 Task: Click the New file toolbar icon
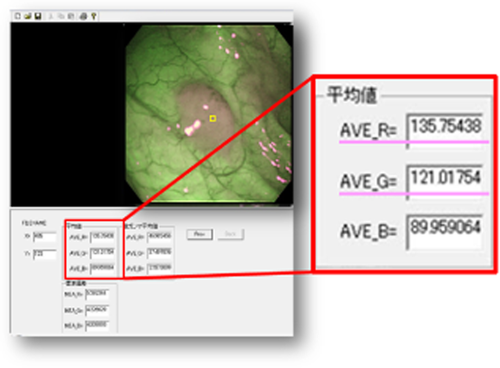(x=18, y=16)
